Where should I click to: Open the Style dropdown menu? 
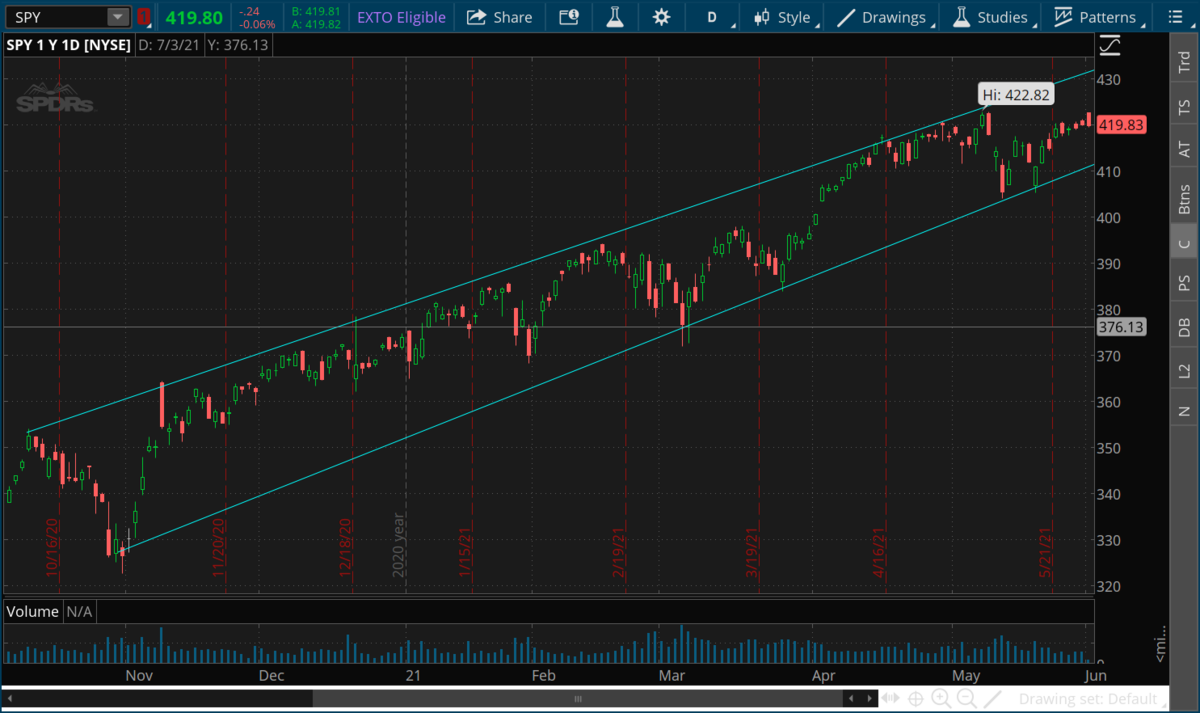coord(787,17)
